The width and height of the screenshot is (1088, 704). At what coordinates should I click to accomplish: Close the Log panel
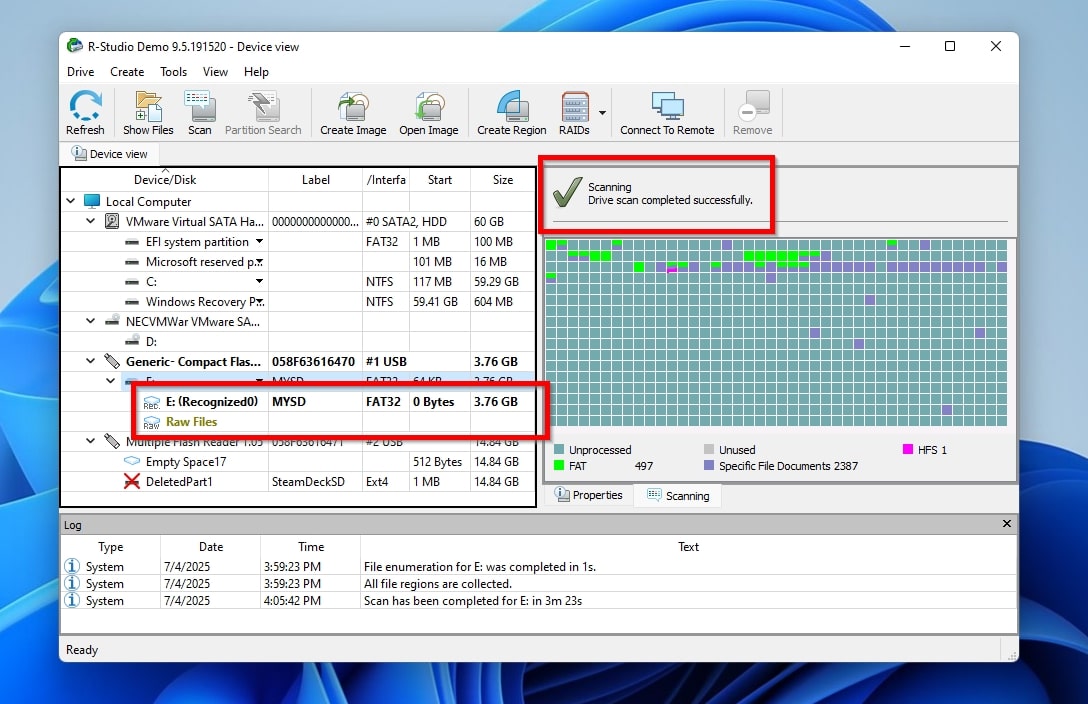coord(1007,524)
